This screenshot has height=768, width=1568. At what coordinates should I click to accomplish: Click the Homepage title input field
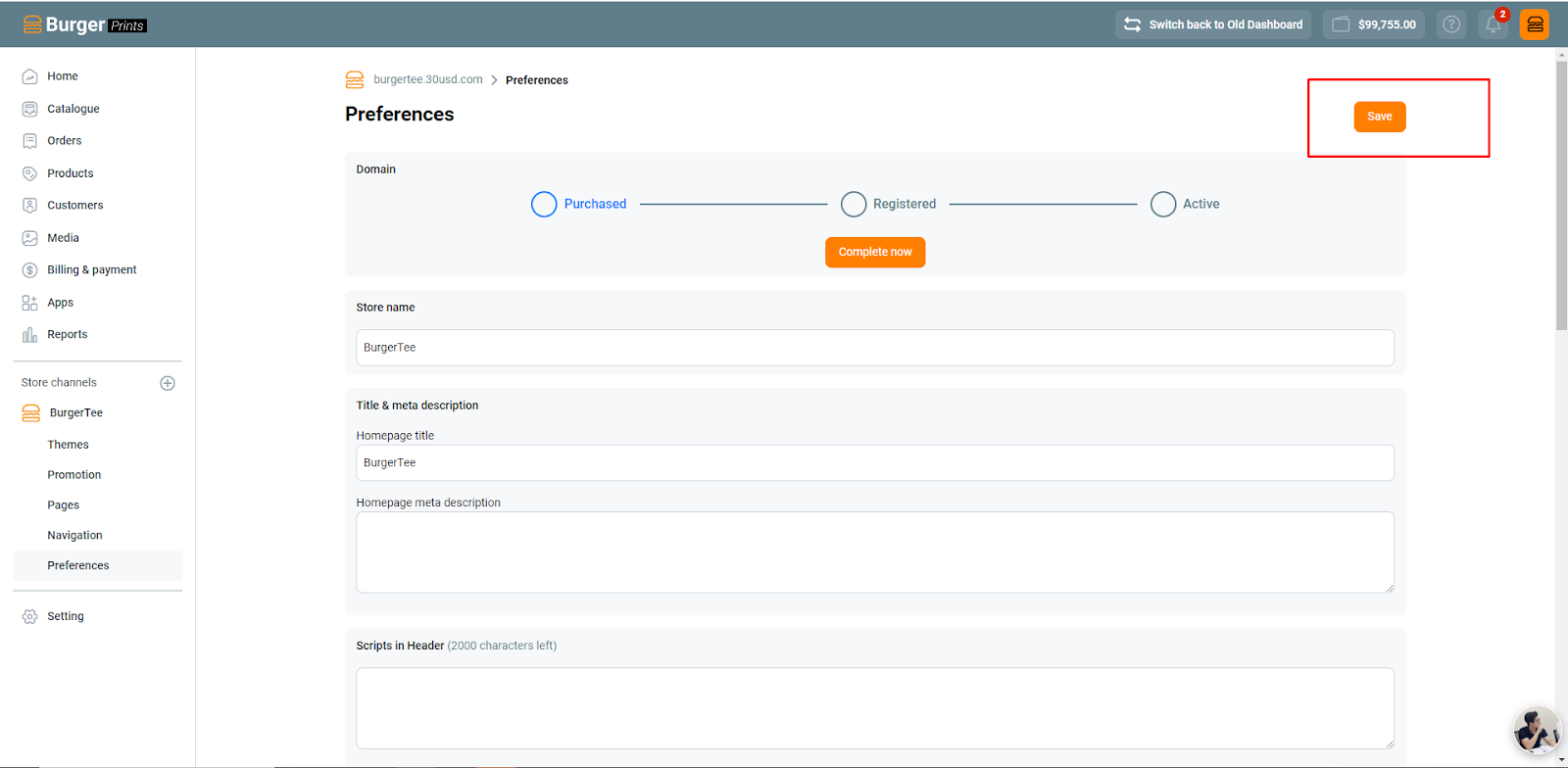tap(875, 462)
